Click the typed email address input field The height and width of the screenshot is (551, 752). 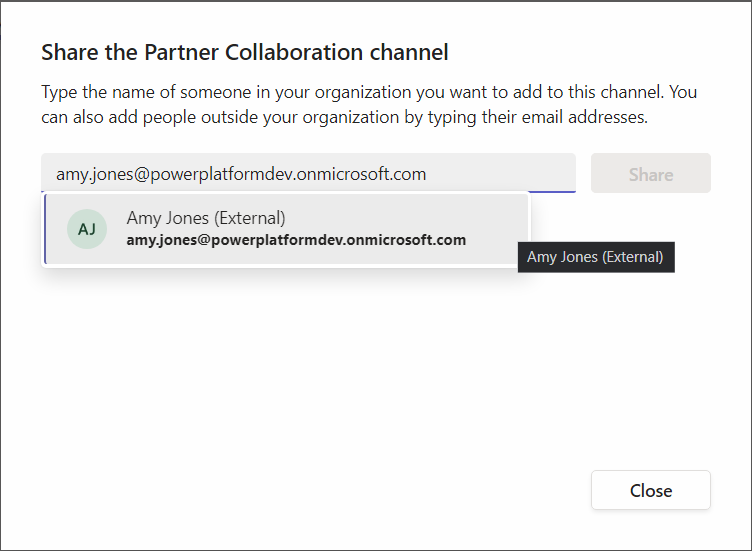(x=308, y=174)
